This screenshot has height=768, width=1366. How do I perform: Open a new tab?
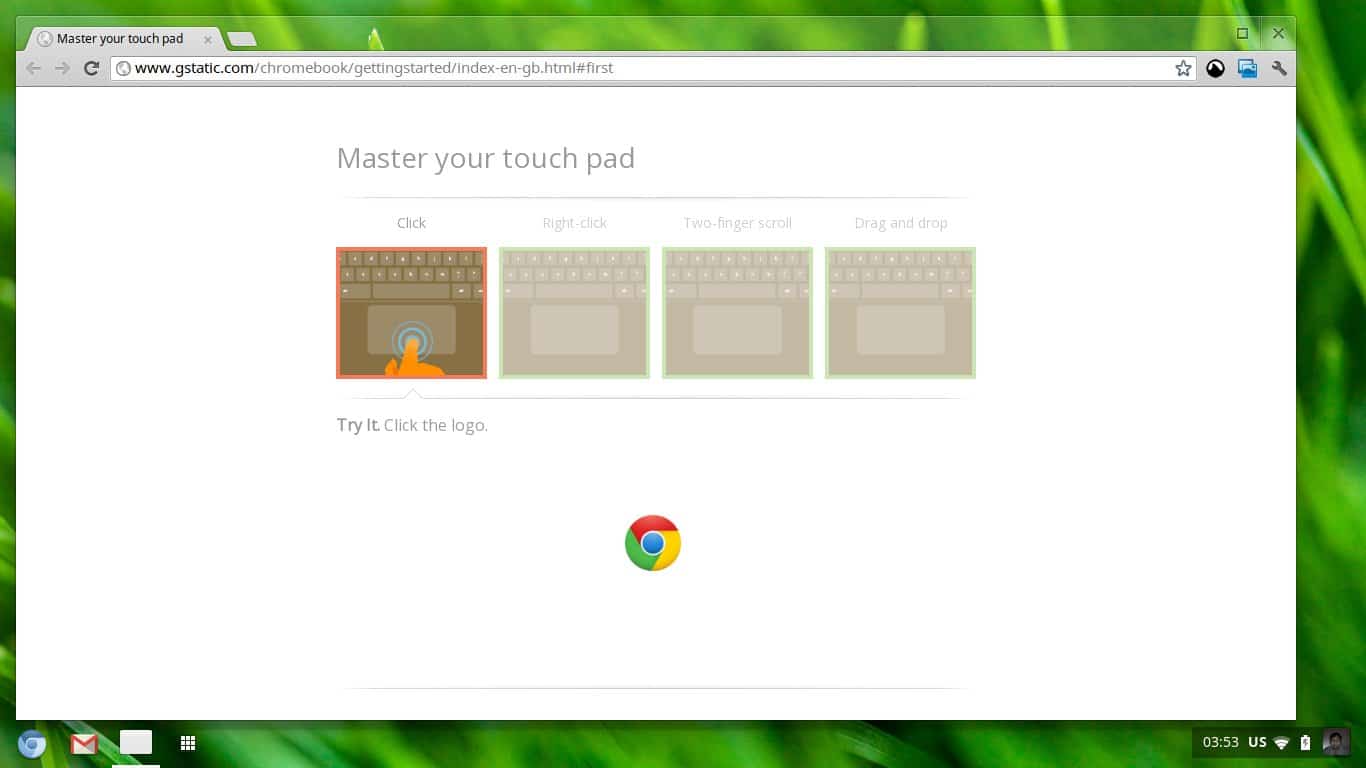pyautogui.click(x=242, y=39)
